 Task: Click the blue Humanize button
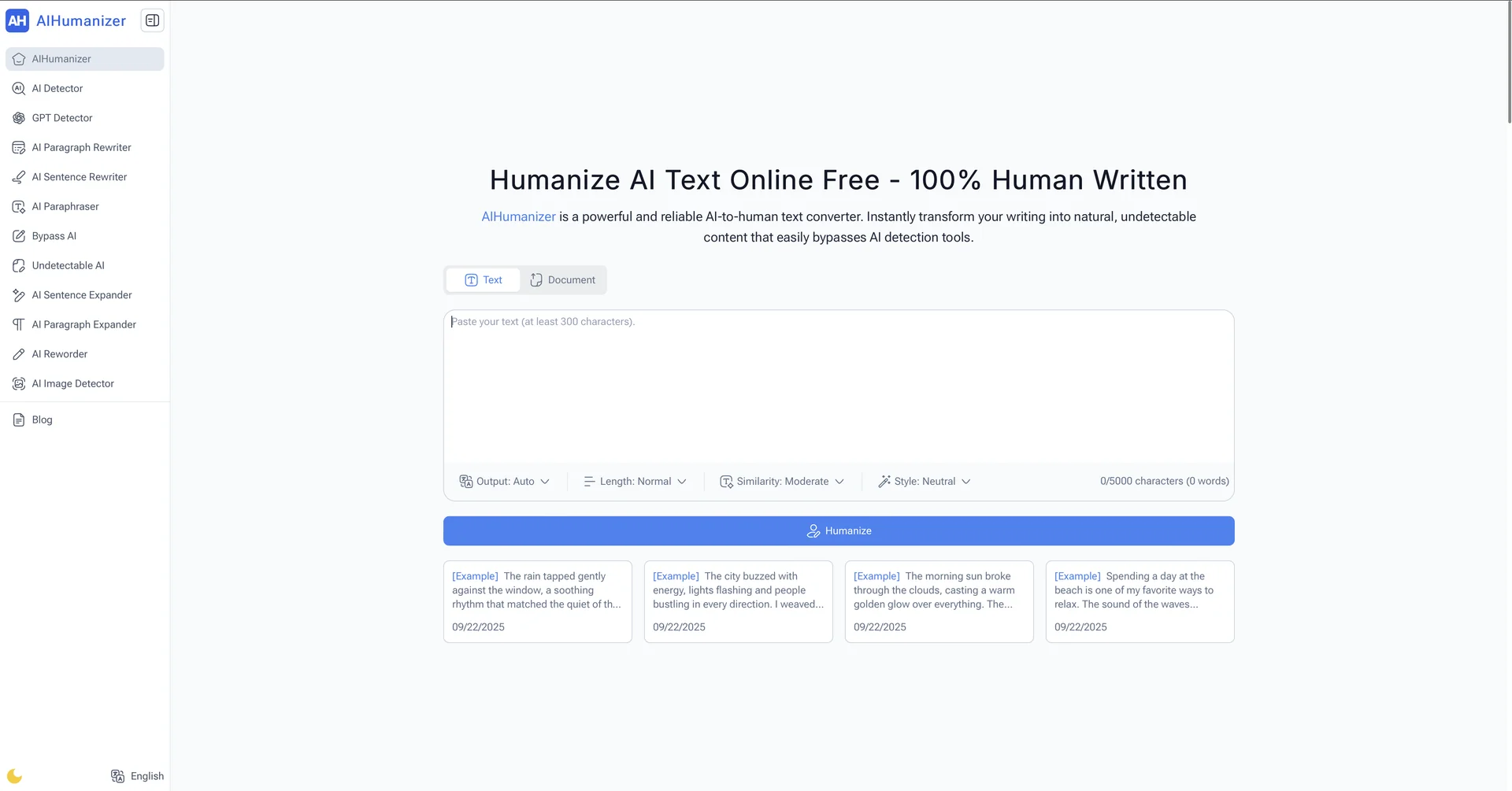(839, 531)
